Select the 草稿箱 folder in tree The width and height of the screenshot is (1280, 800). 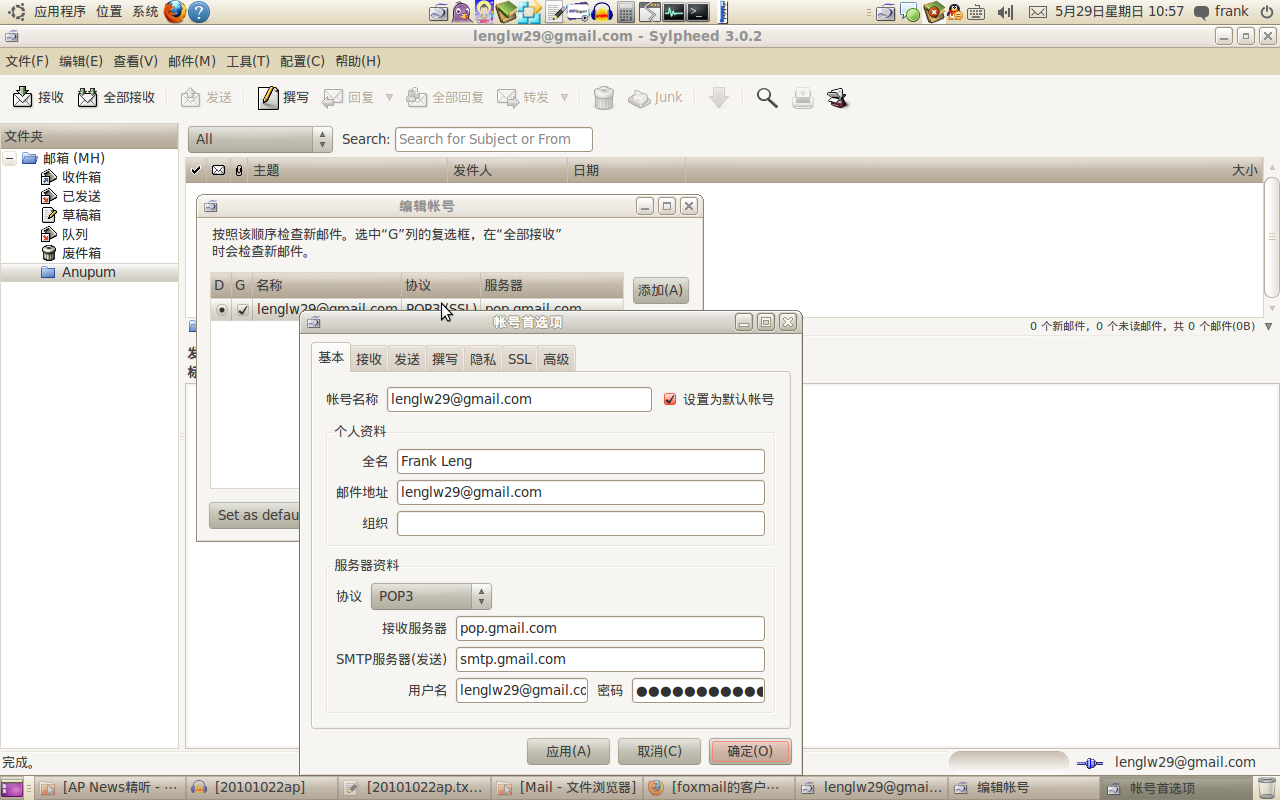[81, 215]
